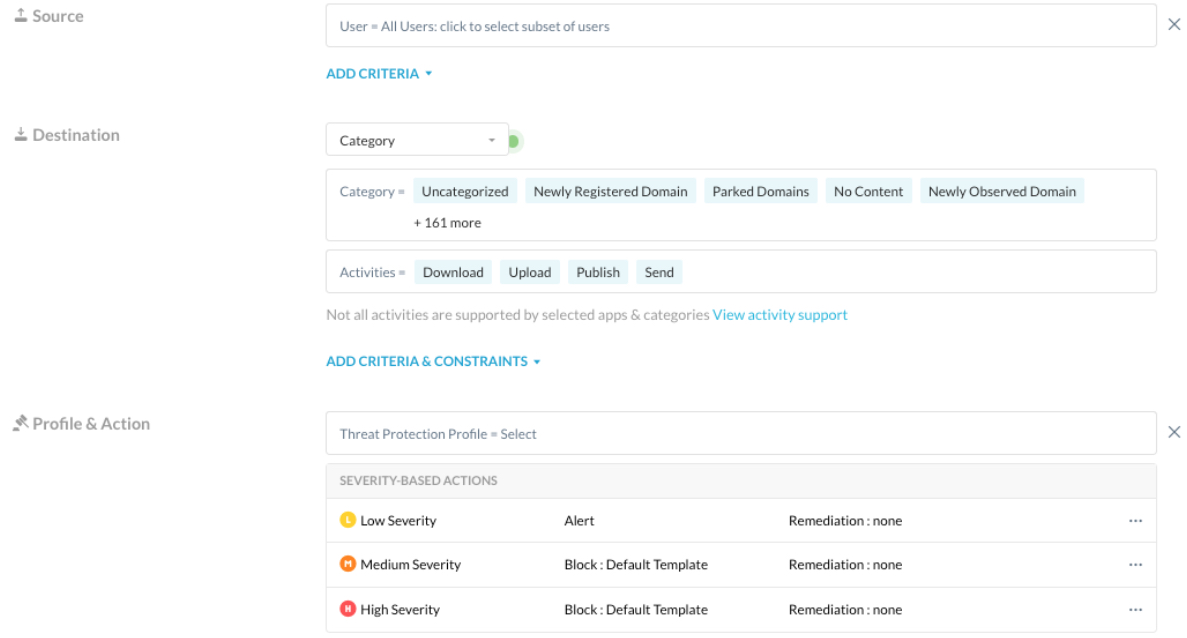
Task: Click the yellow Low Severity badge icon
Action: (347, 520)
